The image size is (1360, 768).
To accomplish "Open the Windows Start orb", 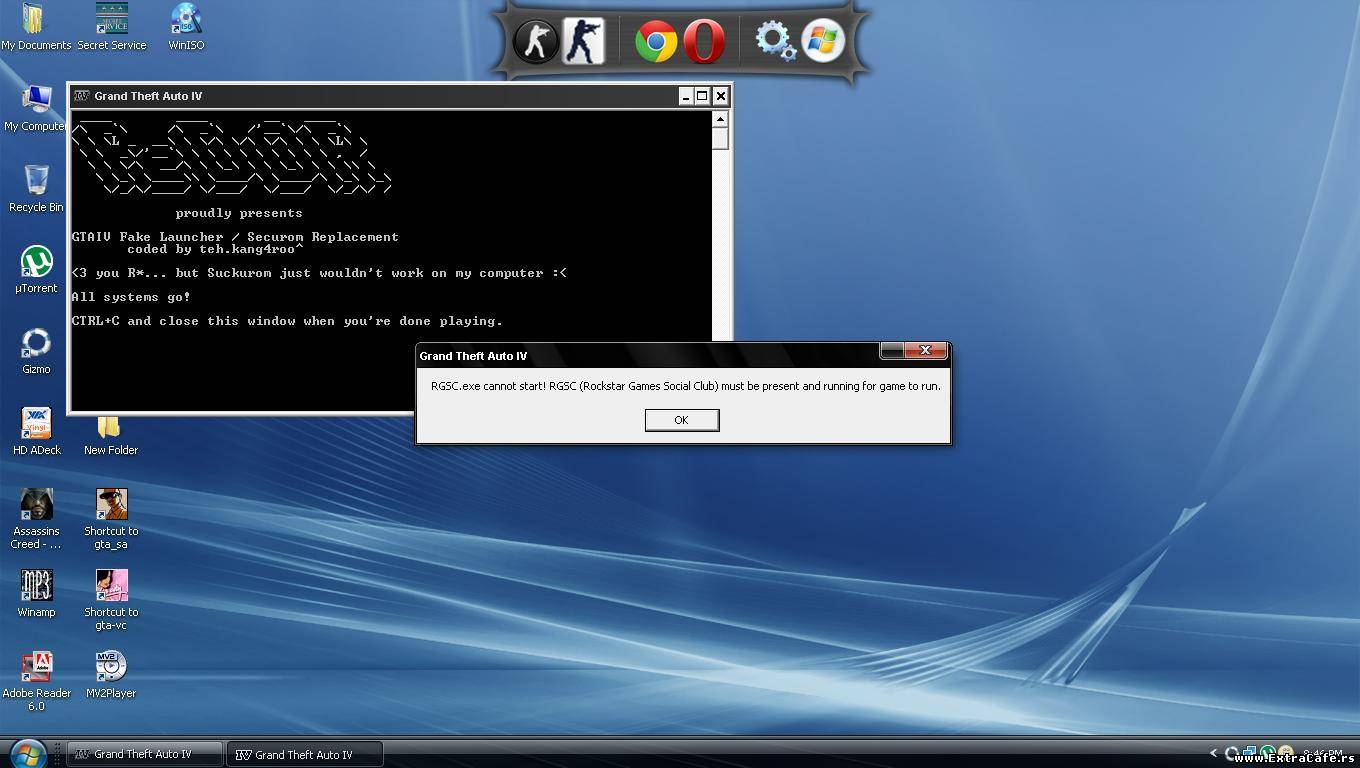I will pos(27,753).
